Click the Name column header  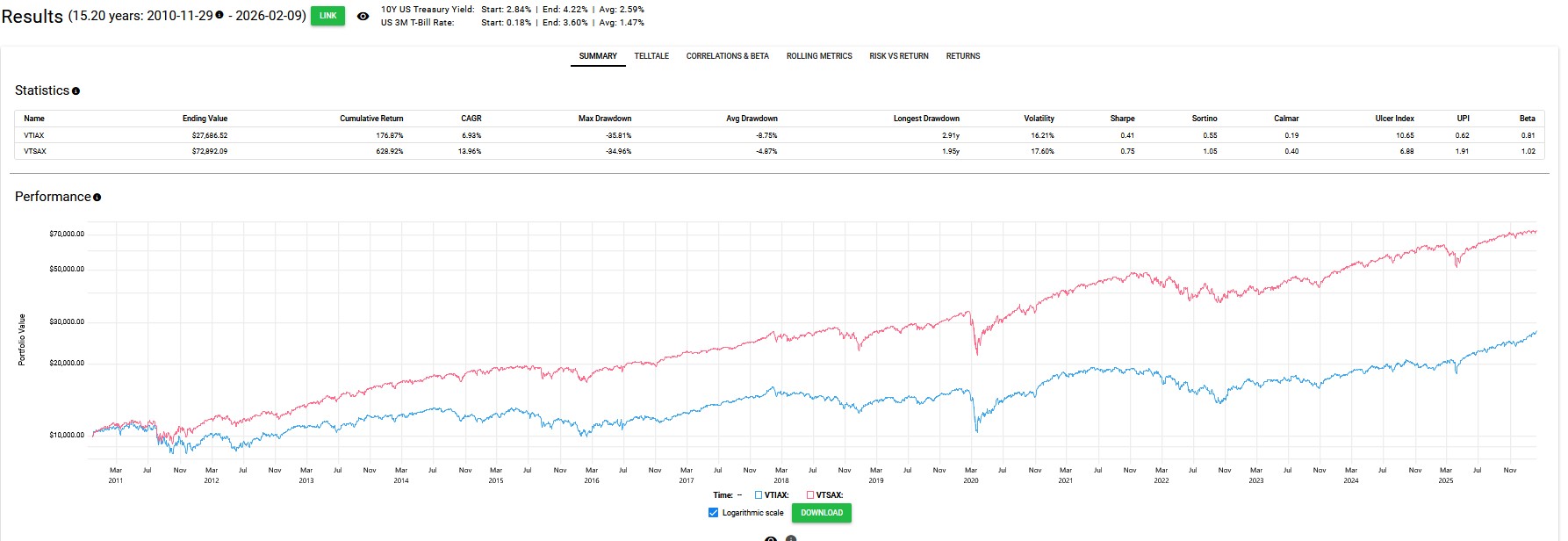tap(34, 119)
